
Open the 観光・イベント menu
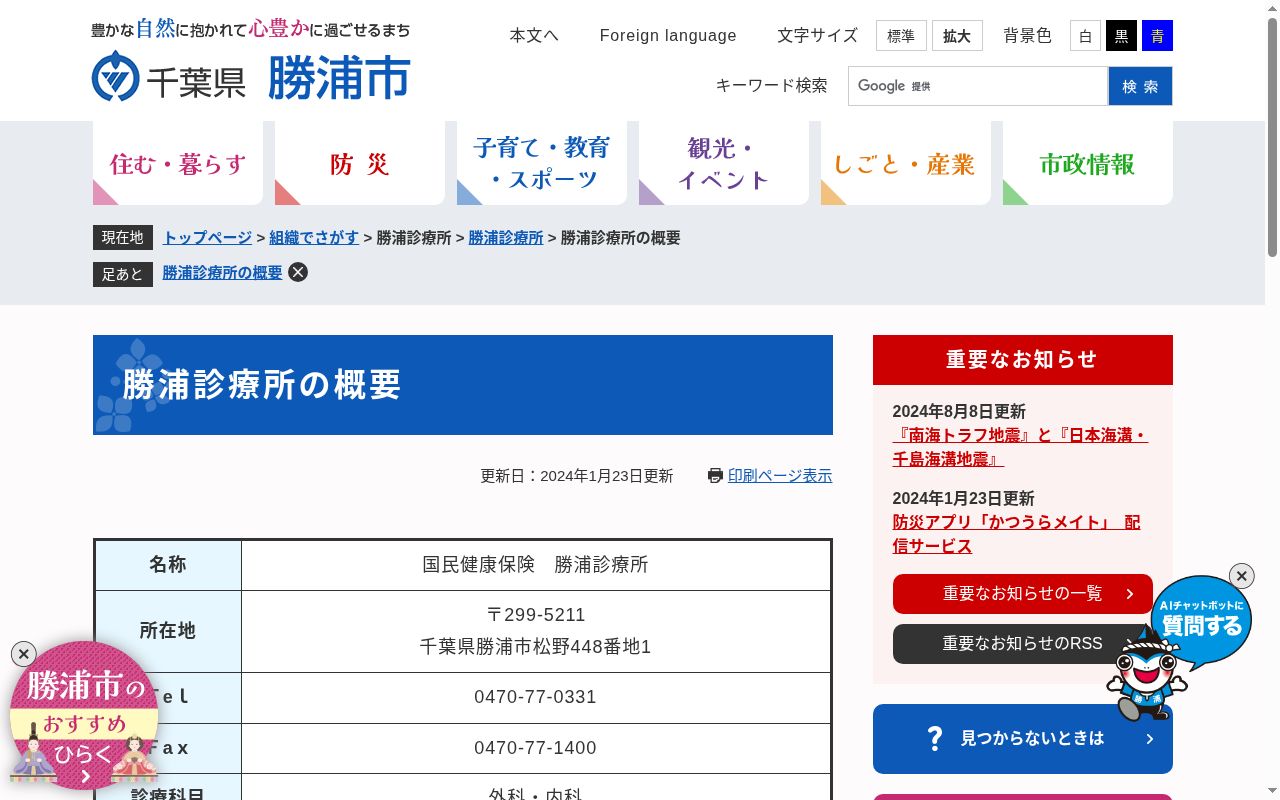tap(724, 163)
